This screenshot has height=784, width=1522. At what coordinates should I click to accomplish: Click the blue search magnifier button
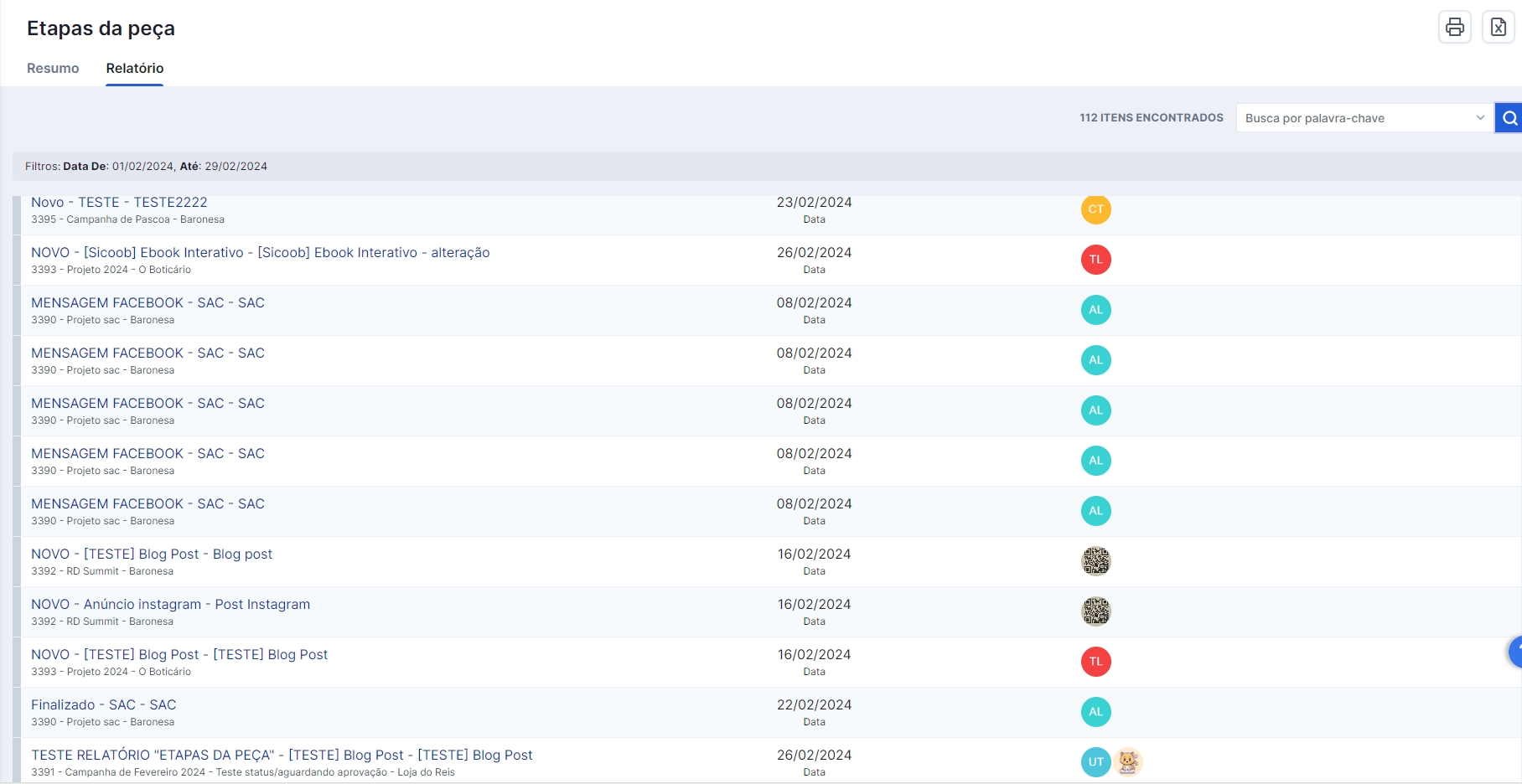[1509, 118]
